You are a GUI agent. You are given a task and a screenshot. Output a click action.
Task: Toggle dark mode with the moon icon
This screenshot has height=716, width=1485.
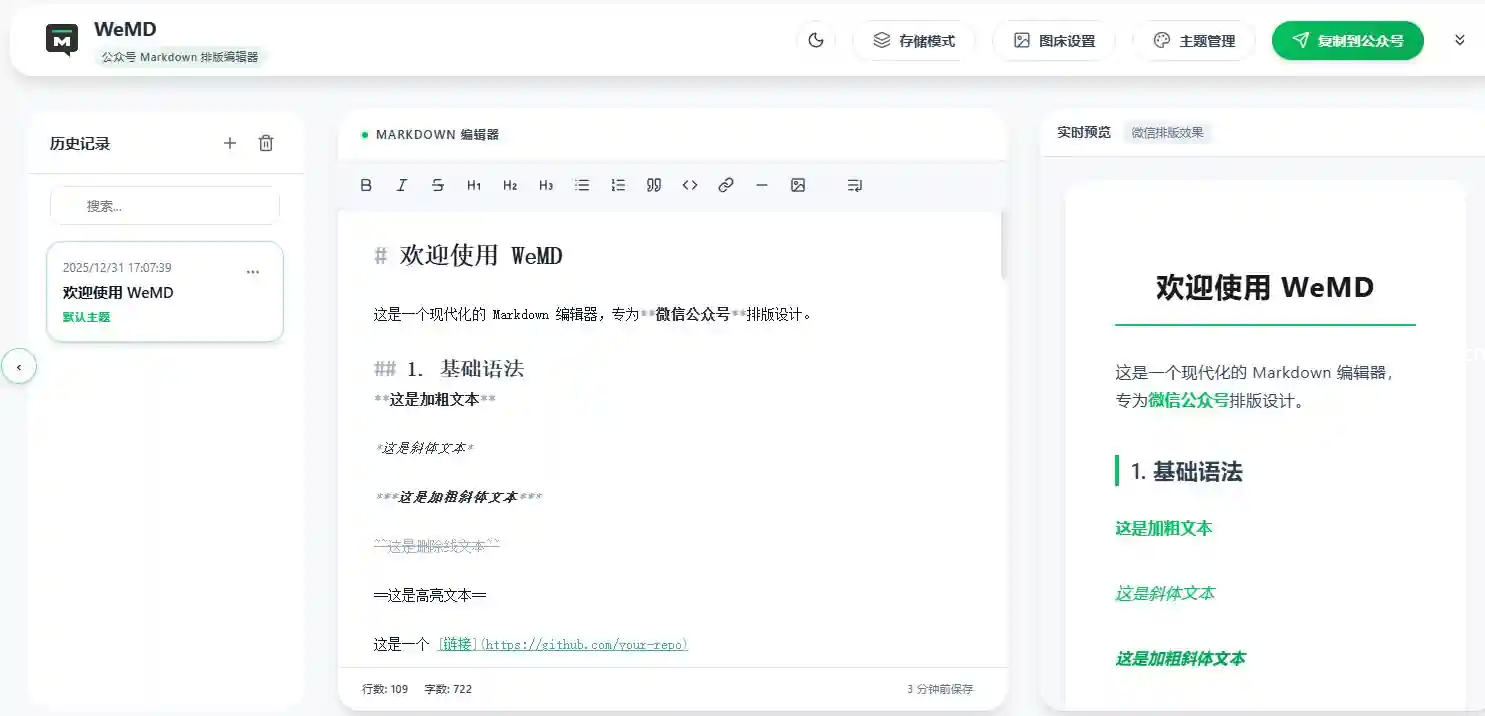pos(816,41)
